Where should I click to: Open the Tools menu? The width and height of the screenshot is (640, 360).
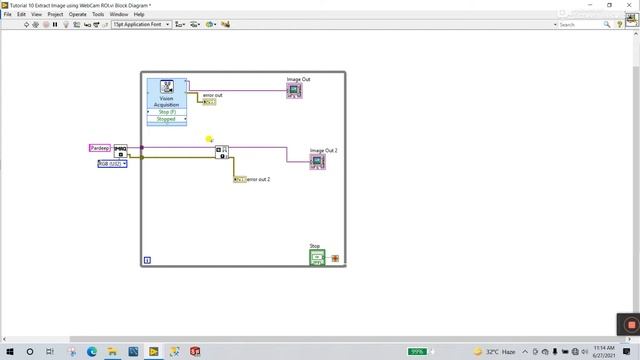[98, 14]
